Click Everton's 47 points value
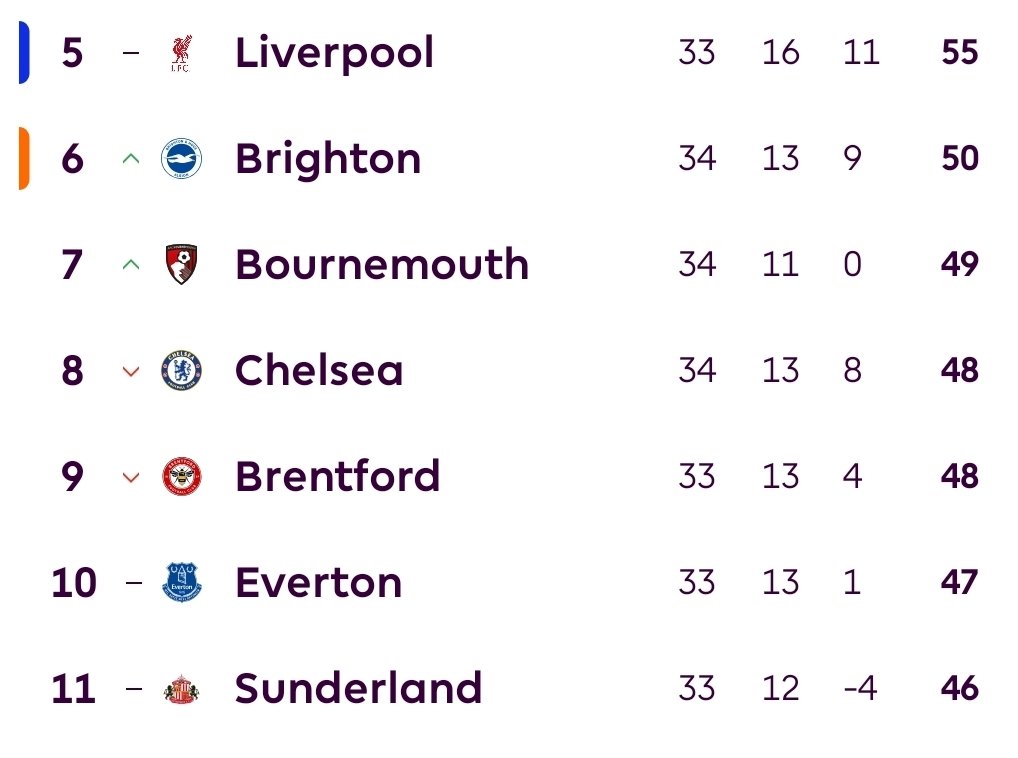This screenshot has width=1018, height=758. coord(959,582)
